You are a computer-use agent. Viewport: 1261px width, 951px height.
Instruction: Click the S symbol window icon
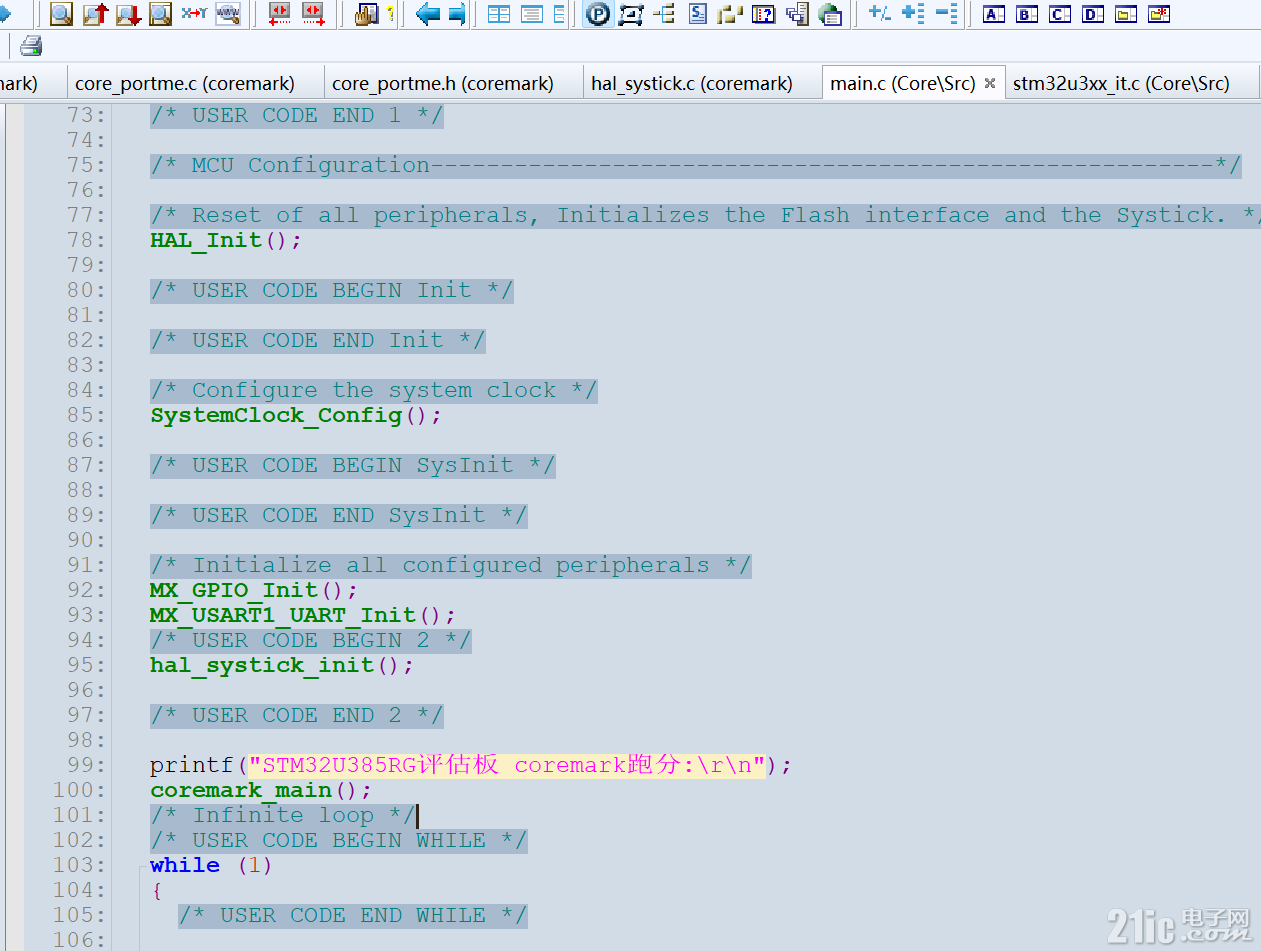698,14
